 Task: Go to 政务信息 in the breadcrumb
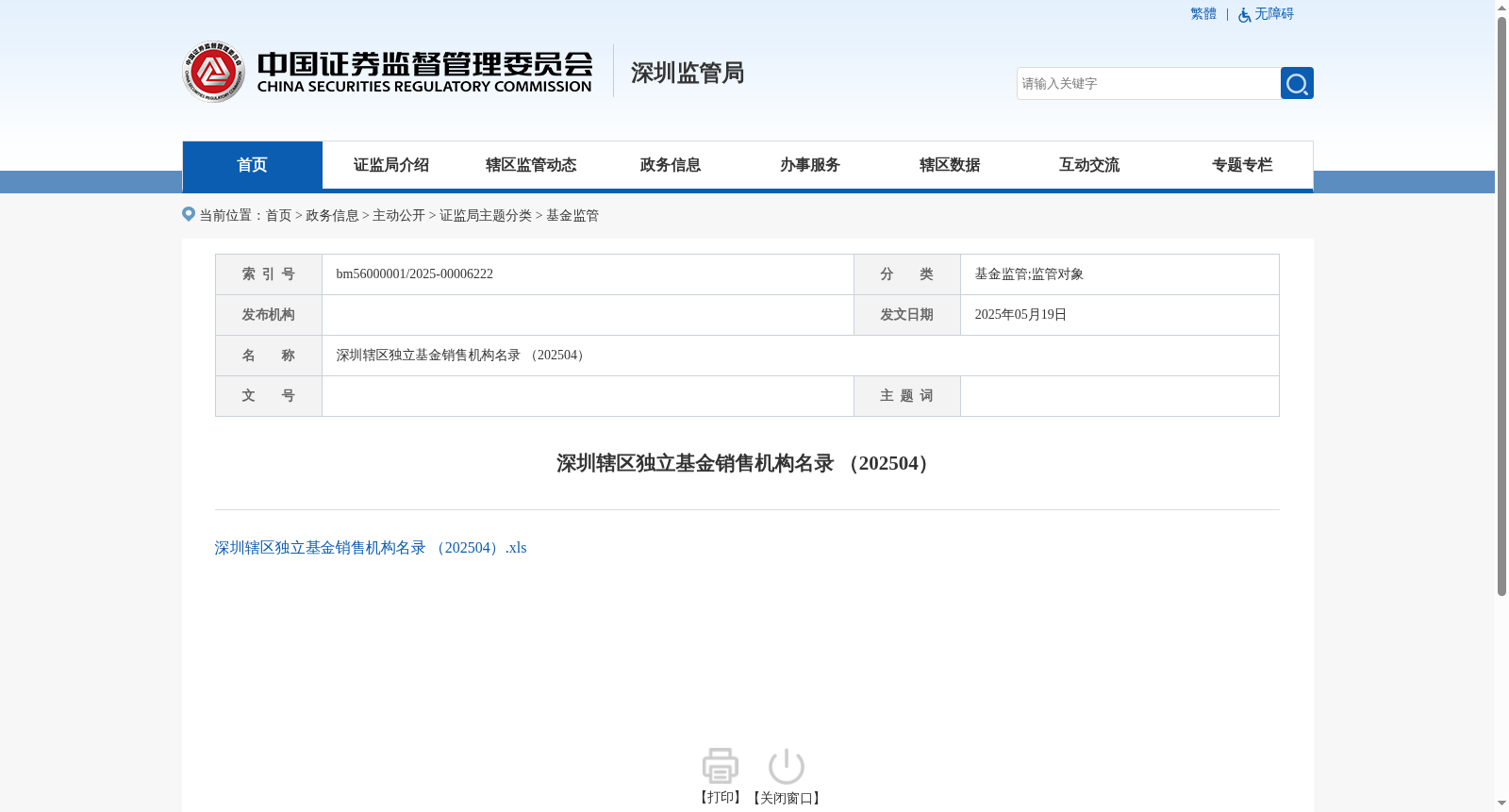click(332, 216)
